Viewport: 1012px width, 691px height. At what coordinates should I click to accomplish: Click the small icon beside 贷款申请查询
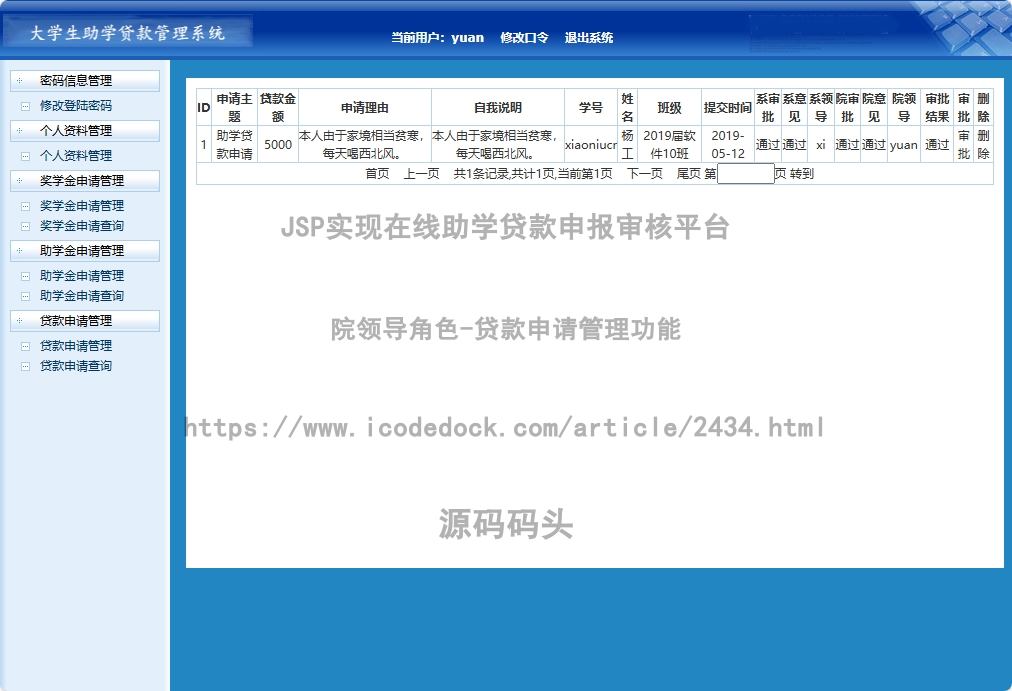coord(25,366)
